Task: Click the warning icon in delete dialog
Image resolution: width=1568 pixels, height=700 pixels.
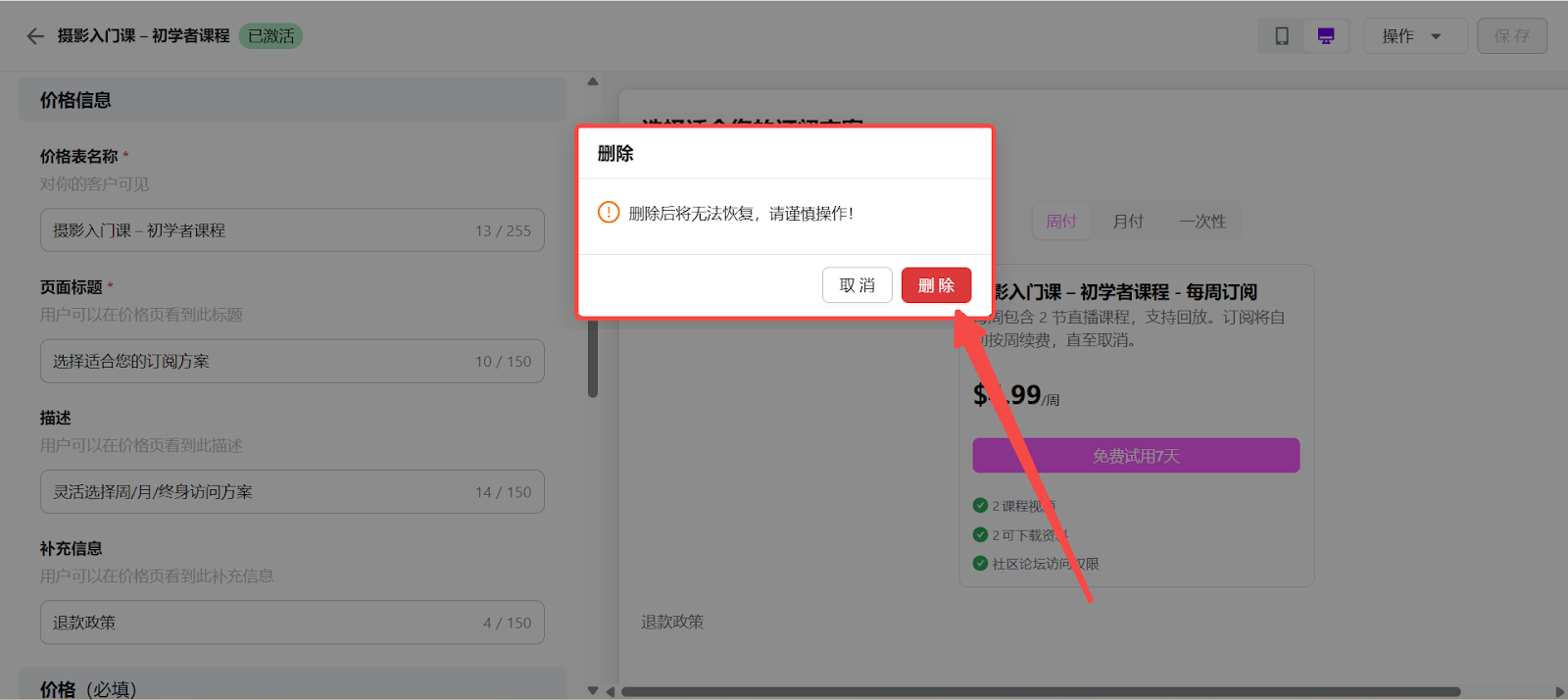Action: tap(609, 213)
